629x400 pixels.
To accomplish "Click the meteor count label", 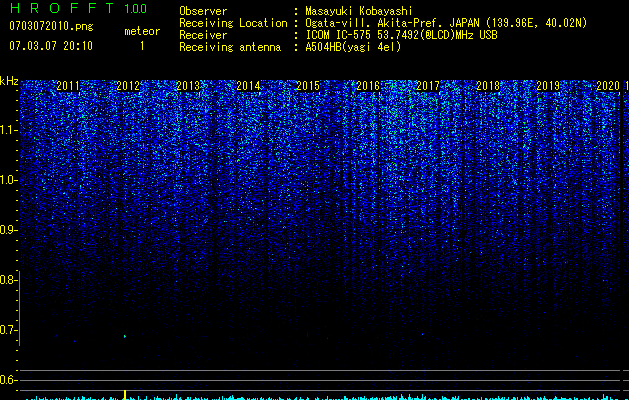I will [x=142, y=31].
